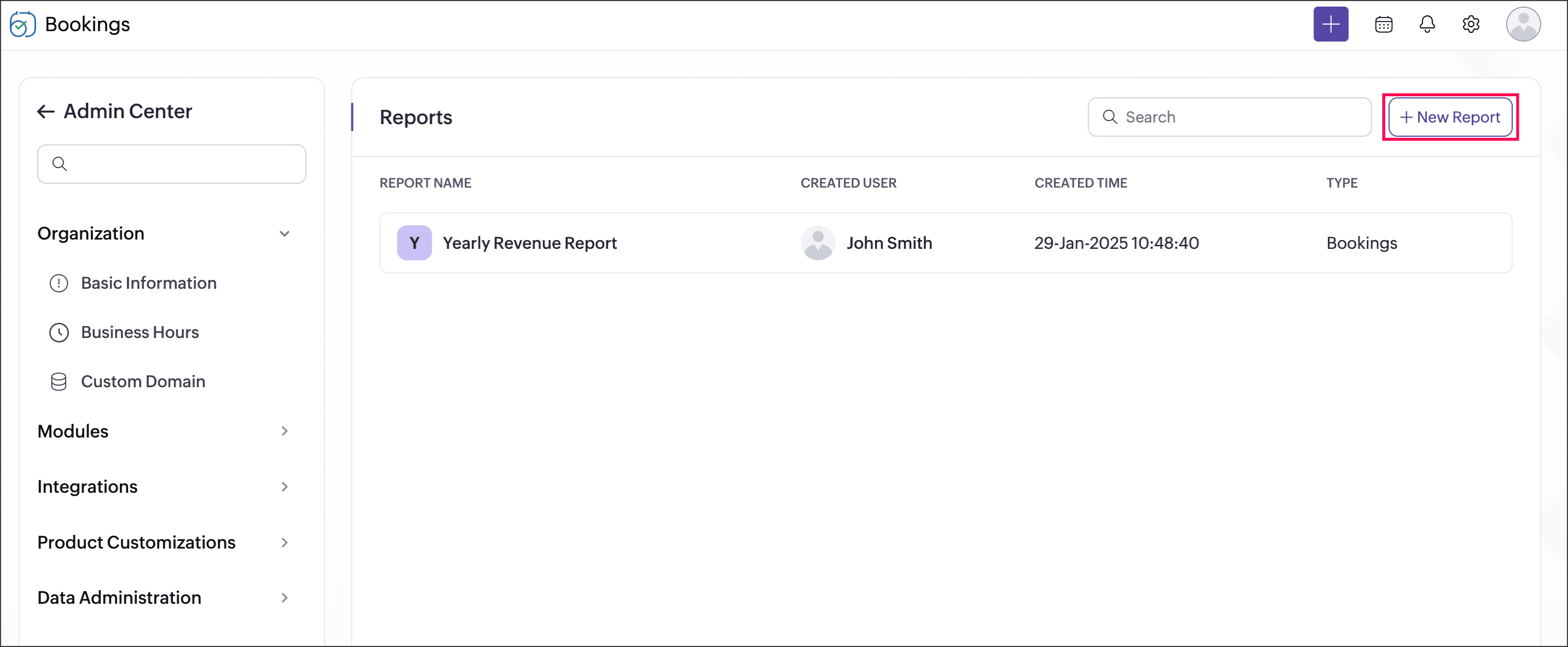The height and width of the screenshot is (647, 1568).
Task: Open Custom Domain menu item
Action: point(143,382)
